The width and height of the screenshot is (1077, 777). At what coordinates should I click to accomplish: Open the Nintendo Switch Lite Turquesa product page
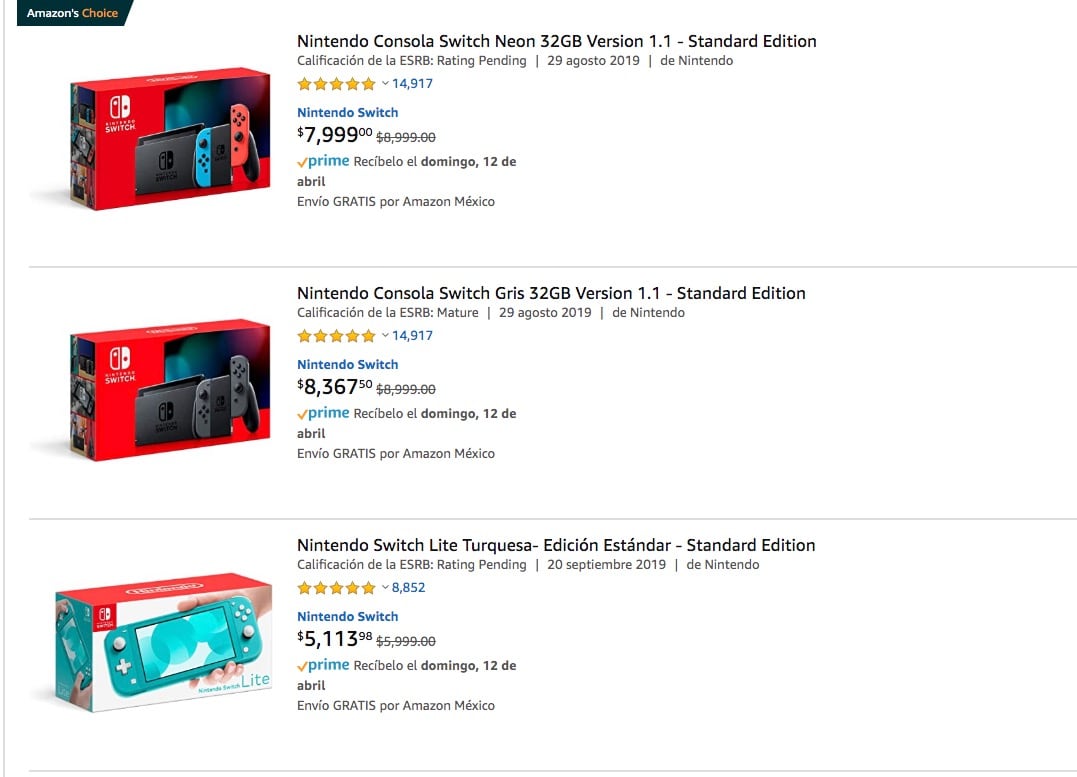[x=555, y=545]
